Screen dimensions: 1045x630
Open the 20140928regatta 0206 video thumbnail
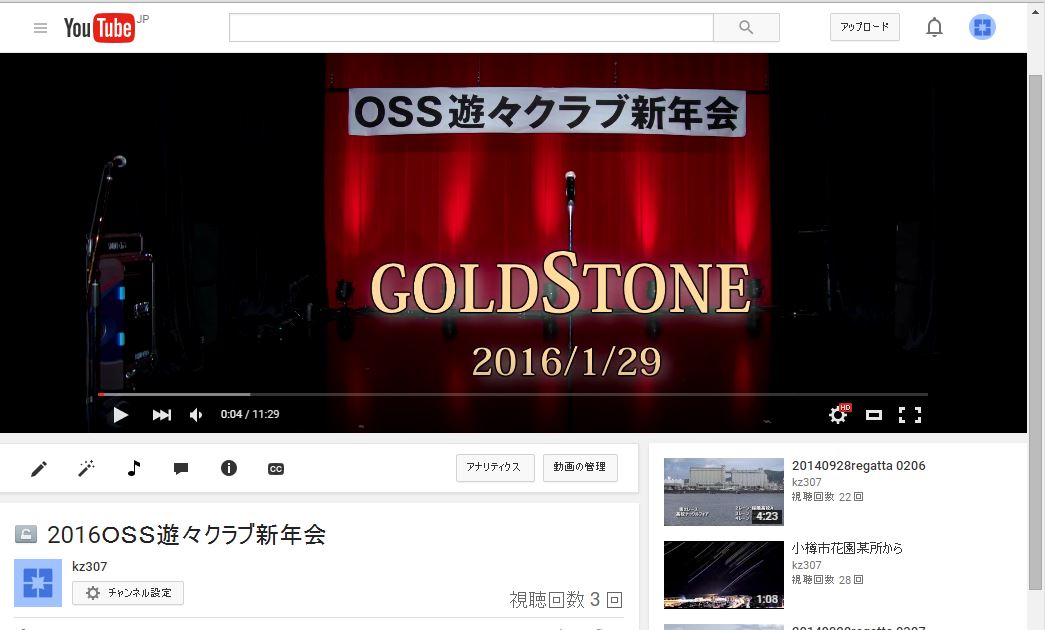click(723, 492)
